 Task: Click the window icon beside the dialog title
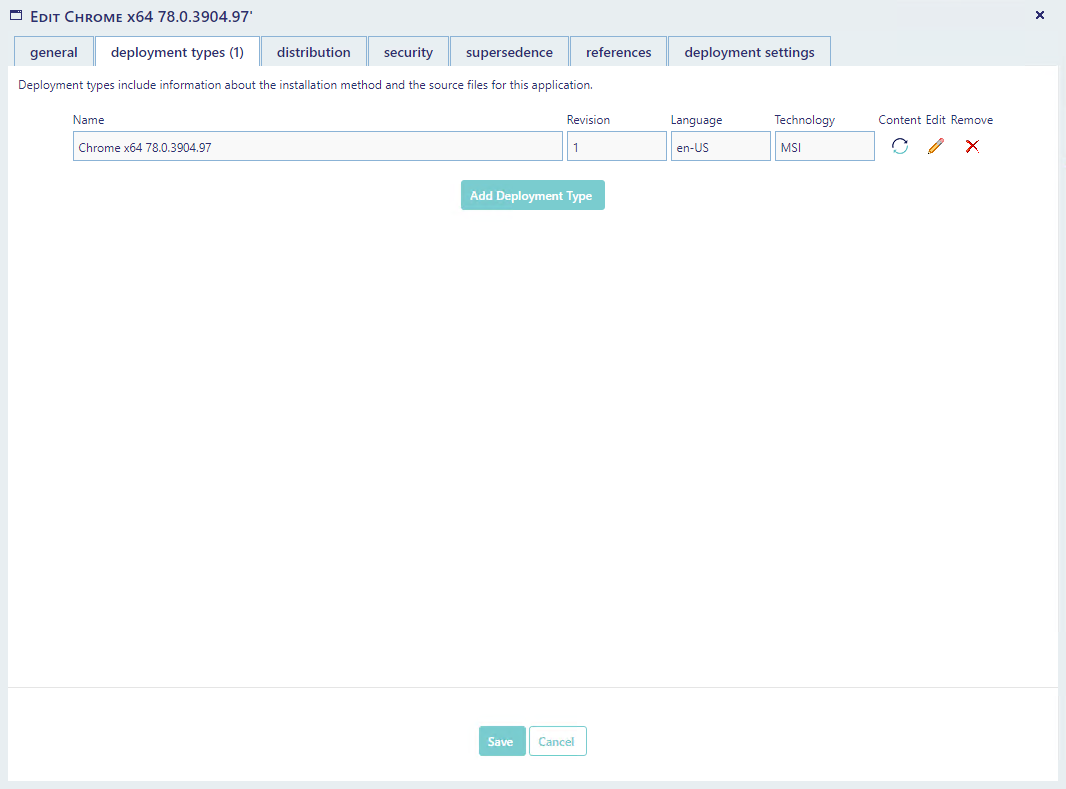click(16, 16)
